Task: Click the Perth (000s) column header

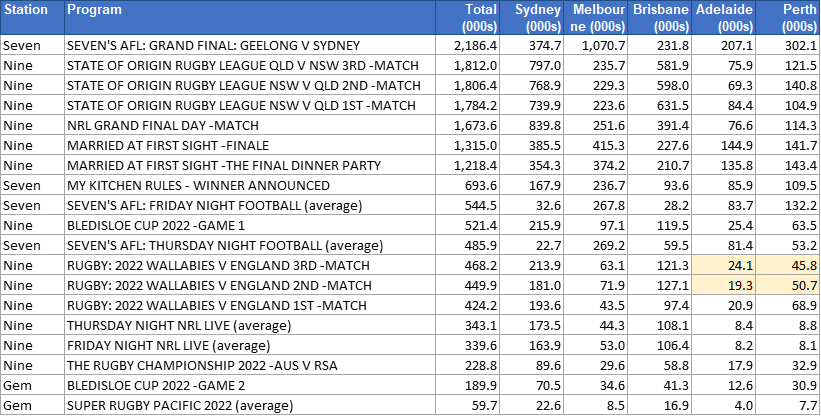Action: tap(788, 17)
